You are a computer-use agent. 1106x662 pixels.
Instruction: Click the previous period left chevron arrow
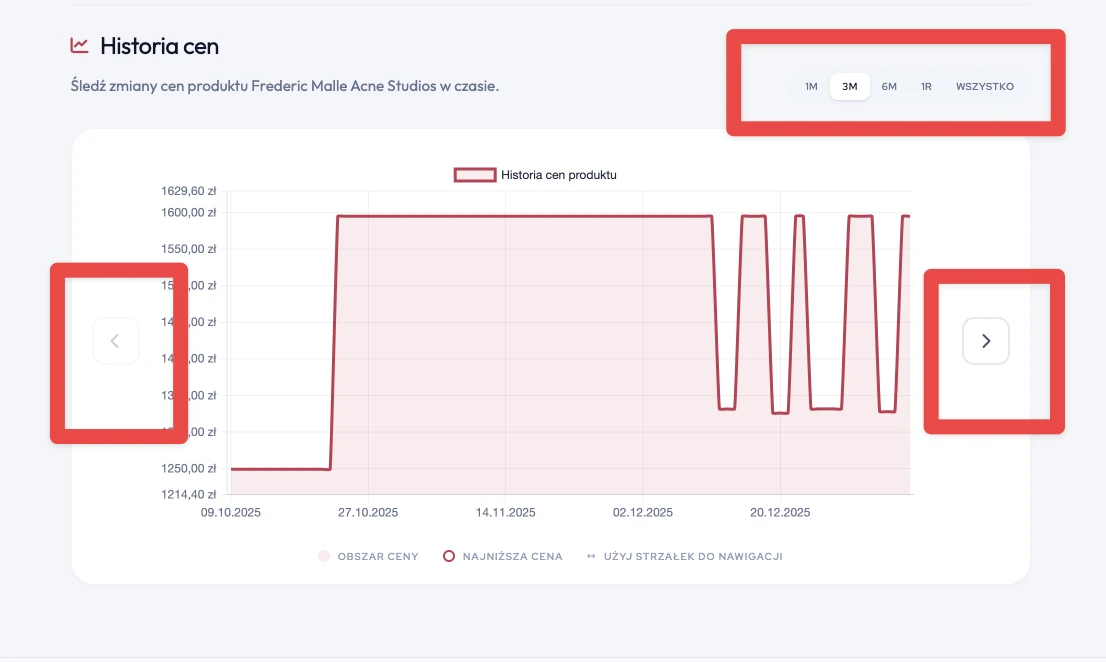pyautogui.click(x=115, y=341)
